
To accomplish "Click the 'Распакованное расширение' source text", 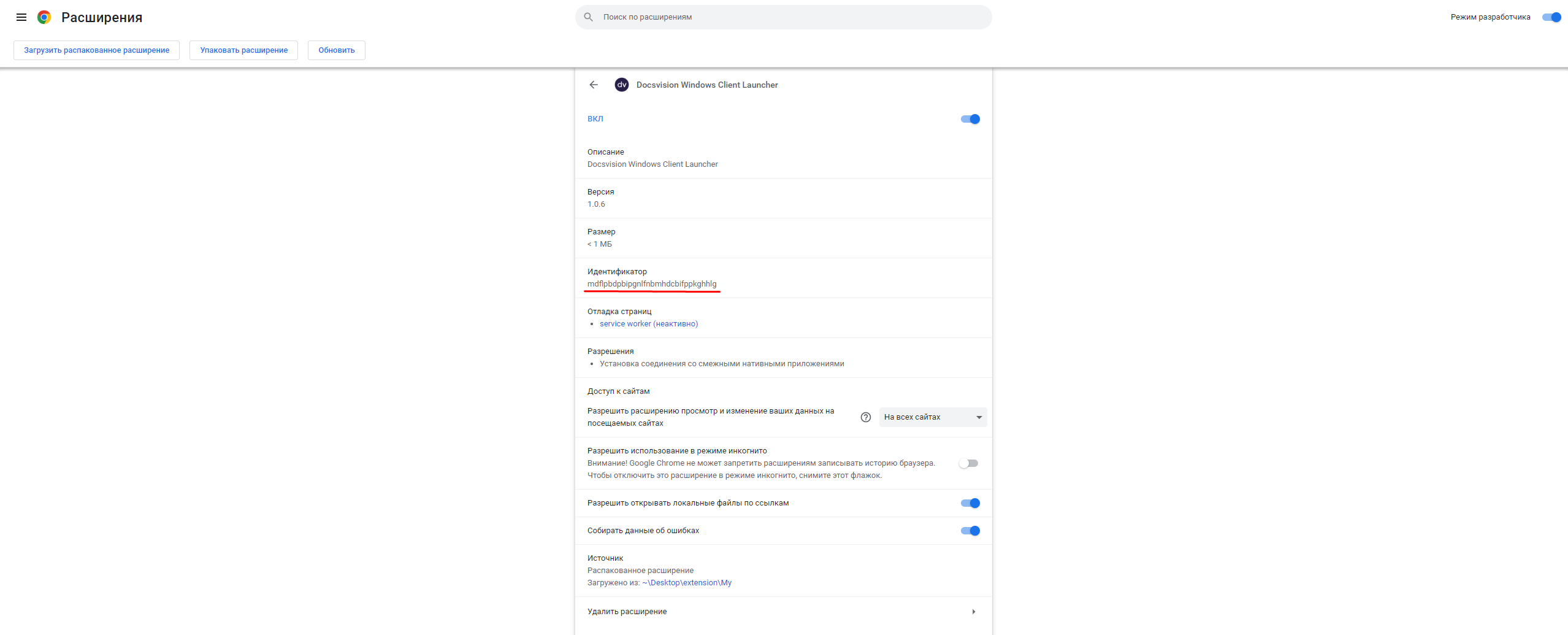I will click(x=640, y=571).
